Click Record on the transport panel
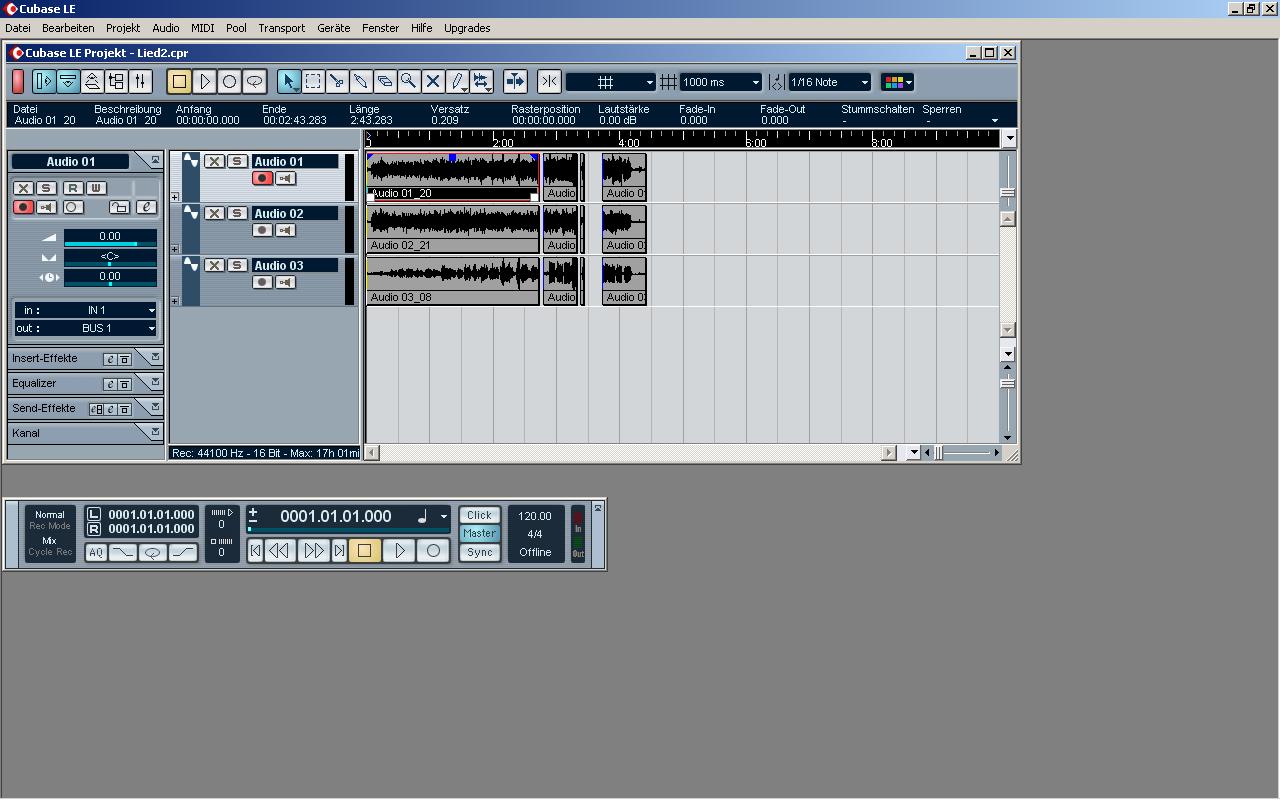The height and width of the screenshot is (800, 1280). coord(433,550)
